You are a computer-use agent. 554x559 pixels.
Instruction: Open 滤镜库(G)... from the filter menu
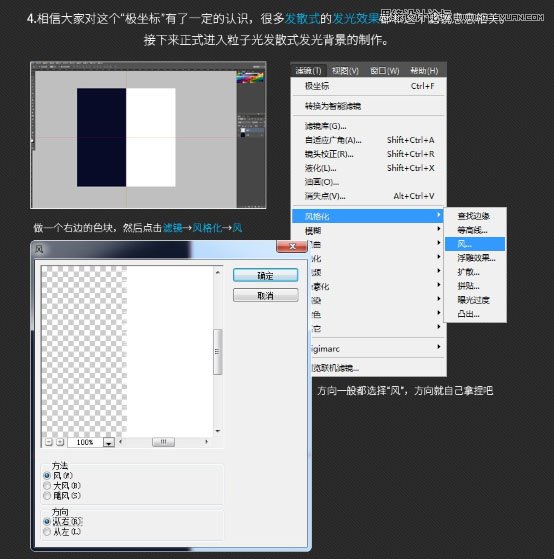[369, 126]
